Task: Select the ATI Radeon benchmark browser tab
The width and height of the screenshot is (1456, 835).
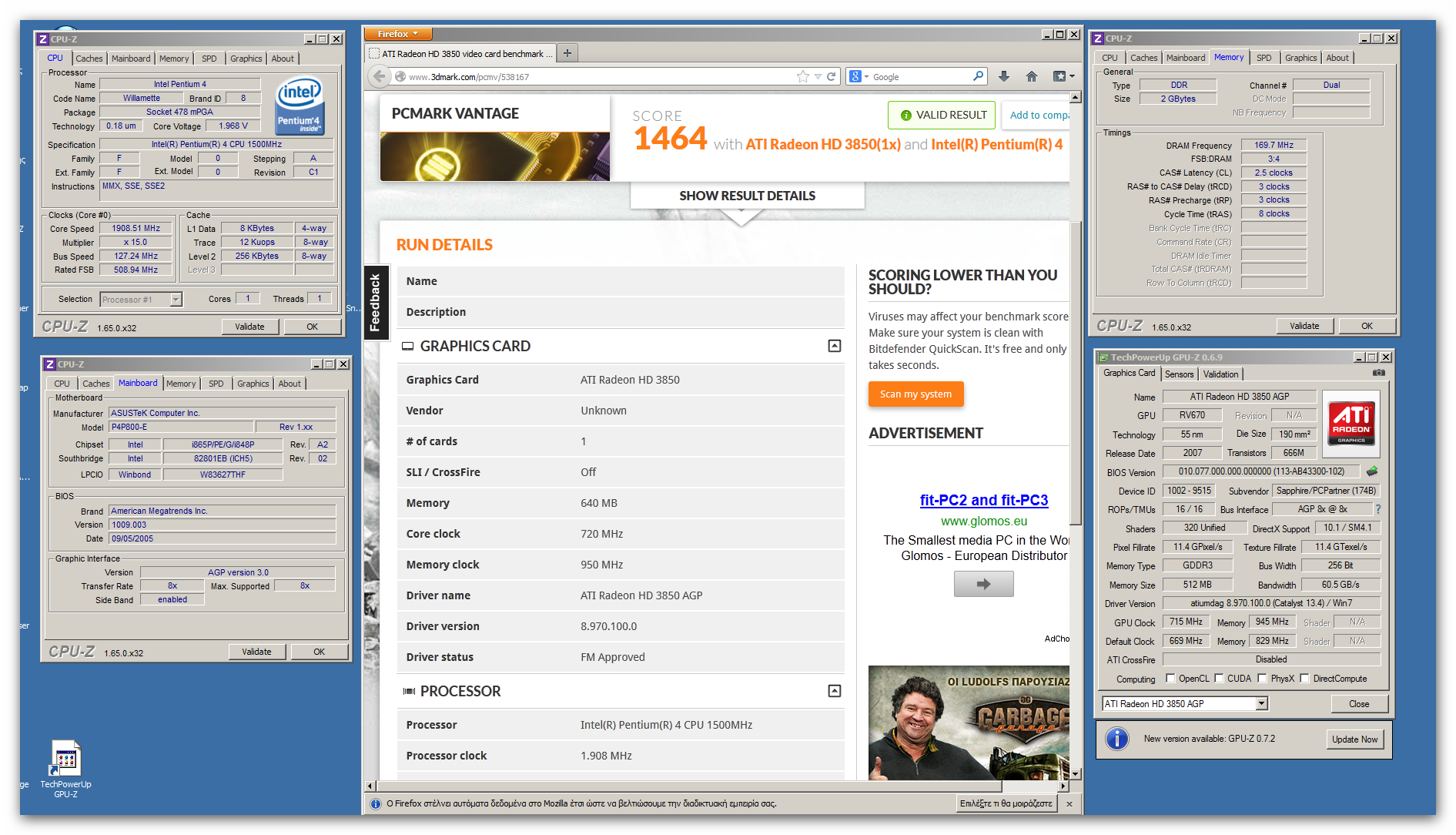Action: click(x=460, y=53)
